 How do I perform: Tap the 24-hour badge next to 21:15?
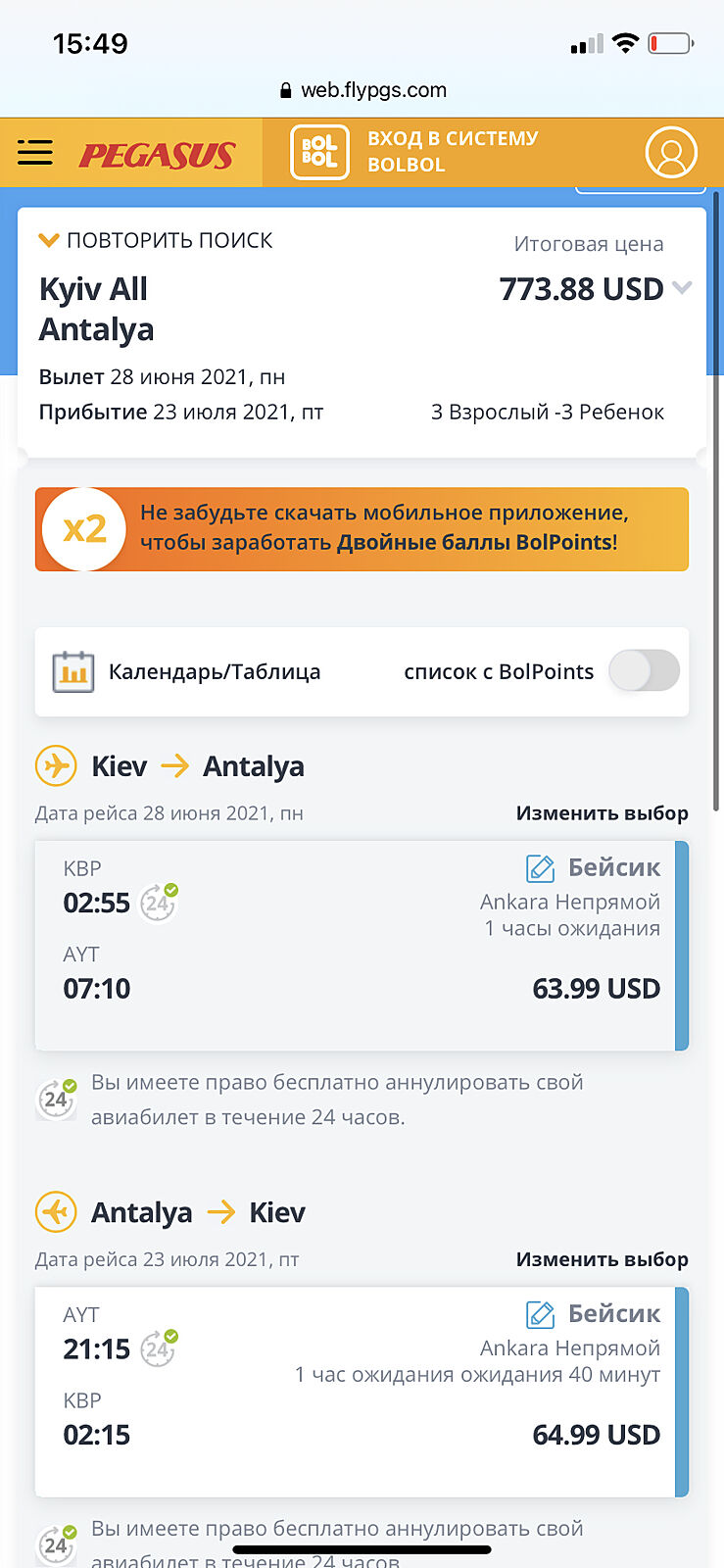158,1348
